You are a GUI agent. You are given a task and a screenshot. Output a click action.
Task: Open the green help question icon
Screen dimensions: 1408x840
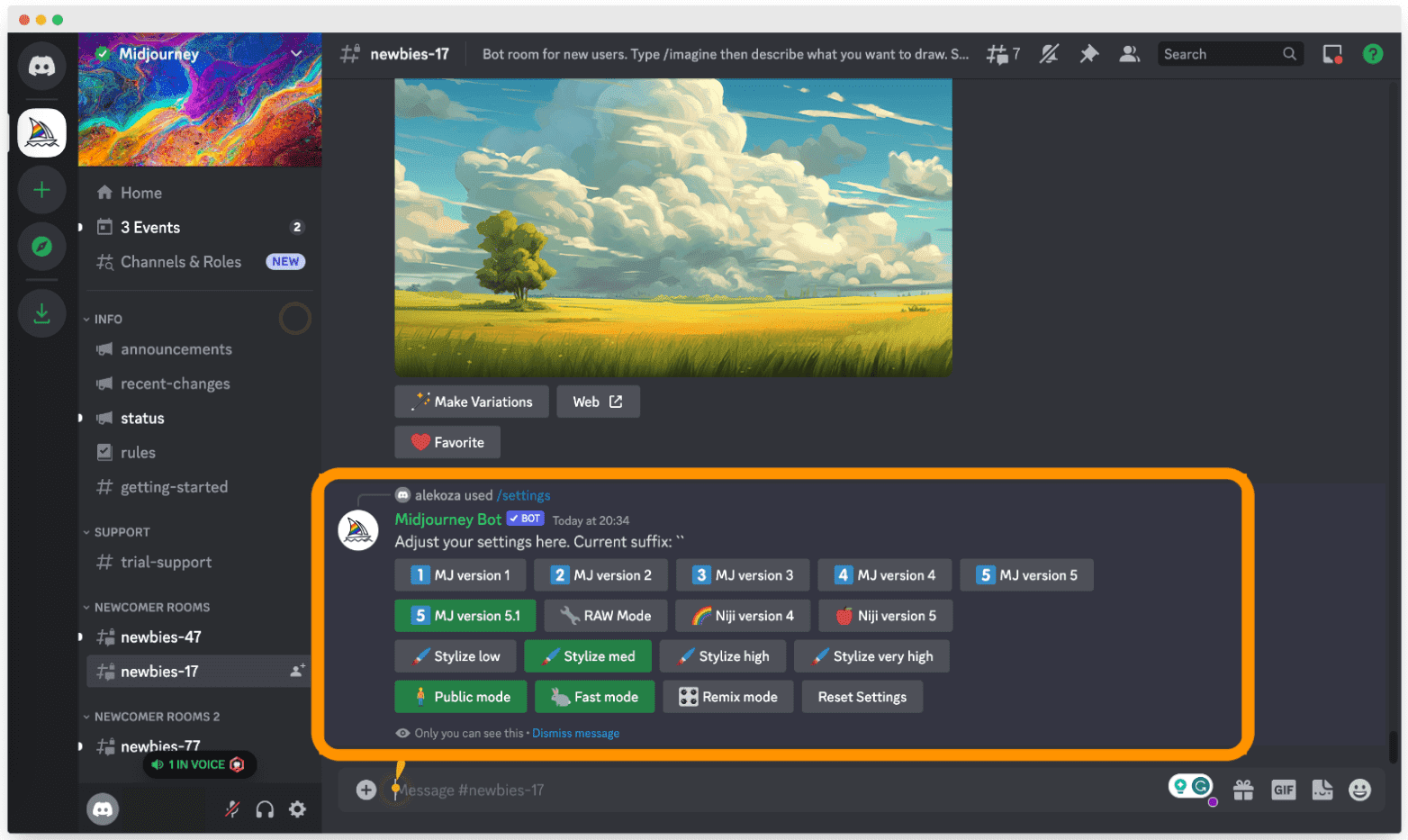[1372, 54]
